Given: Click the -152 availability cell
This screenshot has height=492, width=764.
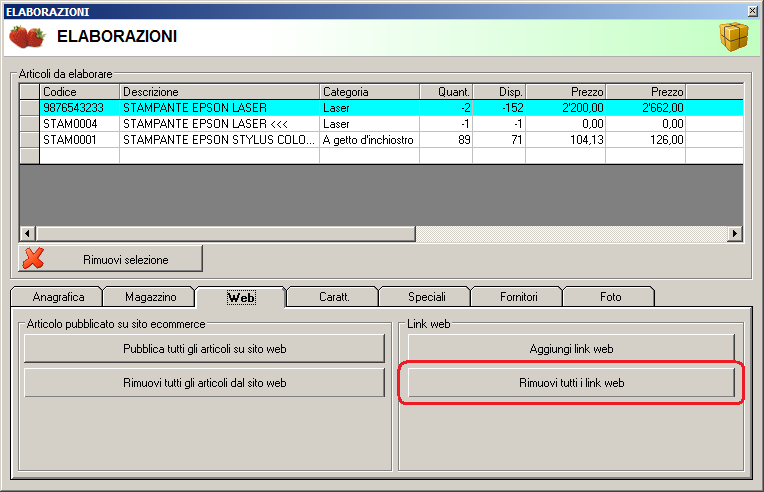Looking at the screenshot, I should (x=499, y=108).
